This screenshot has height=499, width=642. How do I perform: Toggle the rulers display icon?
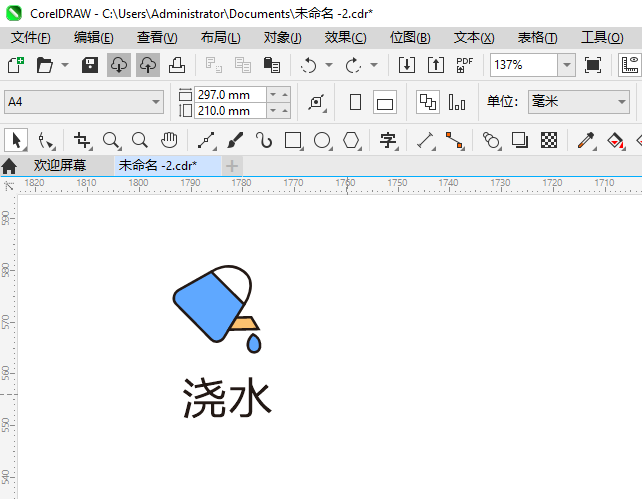(x=630, y=65)
